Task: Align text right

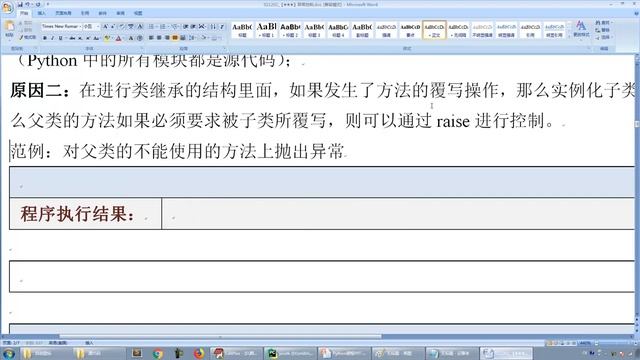Action: [167, 38]
